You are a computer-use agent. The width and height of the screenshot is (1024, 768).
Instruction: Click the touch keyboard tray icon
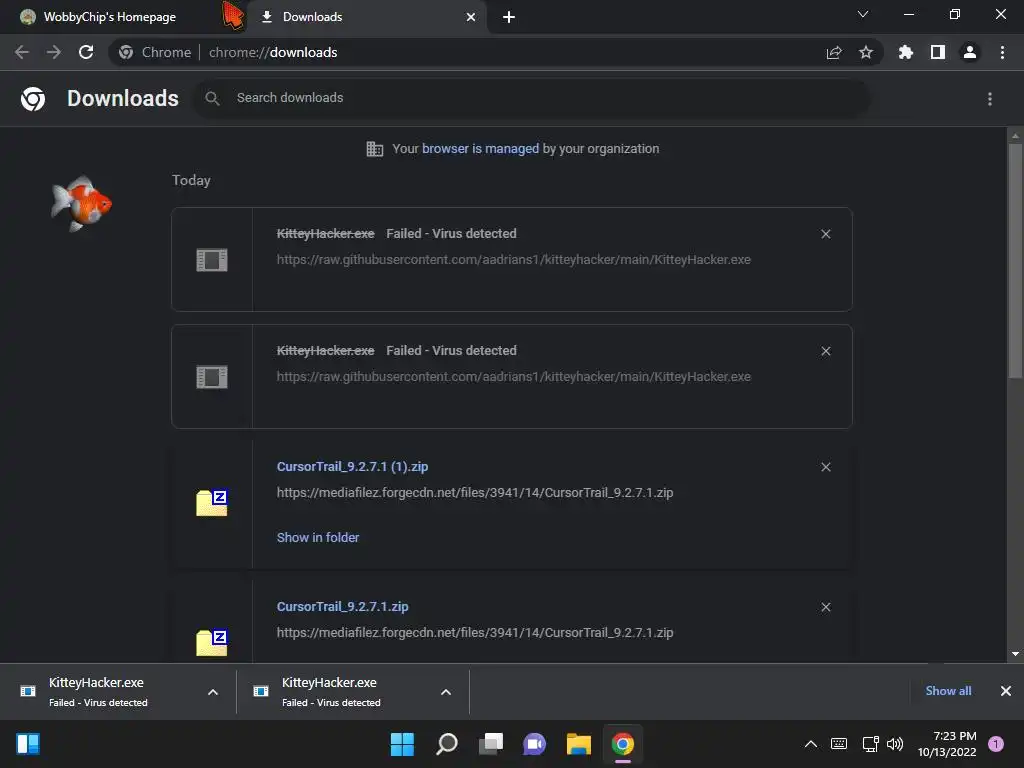click(x=839, y=744)
